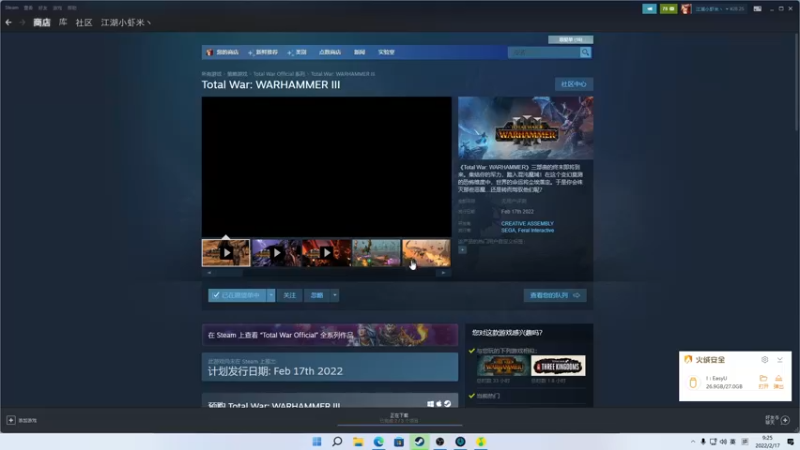Open the green messages notification button
The image size is (800, 450).
pyautogui.click(x=668, y=9)
